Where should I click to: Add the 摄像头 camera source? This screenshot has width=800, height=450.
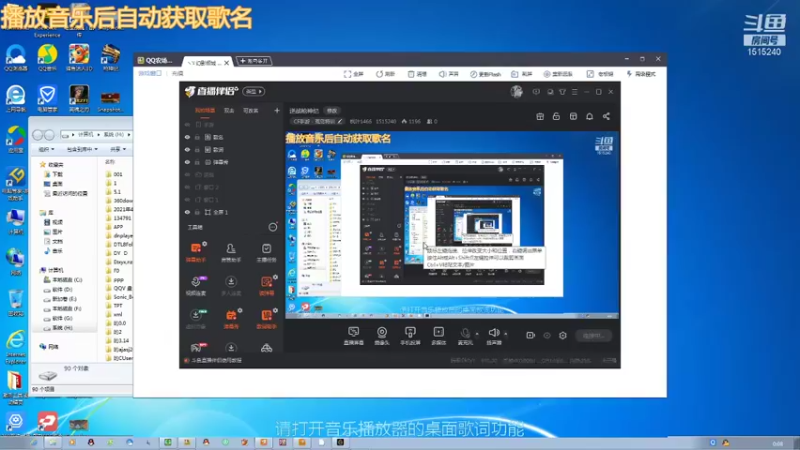[382, 336]
